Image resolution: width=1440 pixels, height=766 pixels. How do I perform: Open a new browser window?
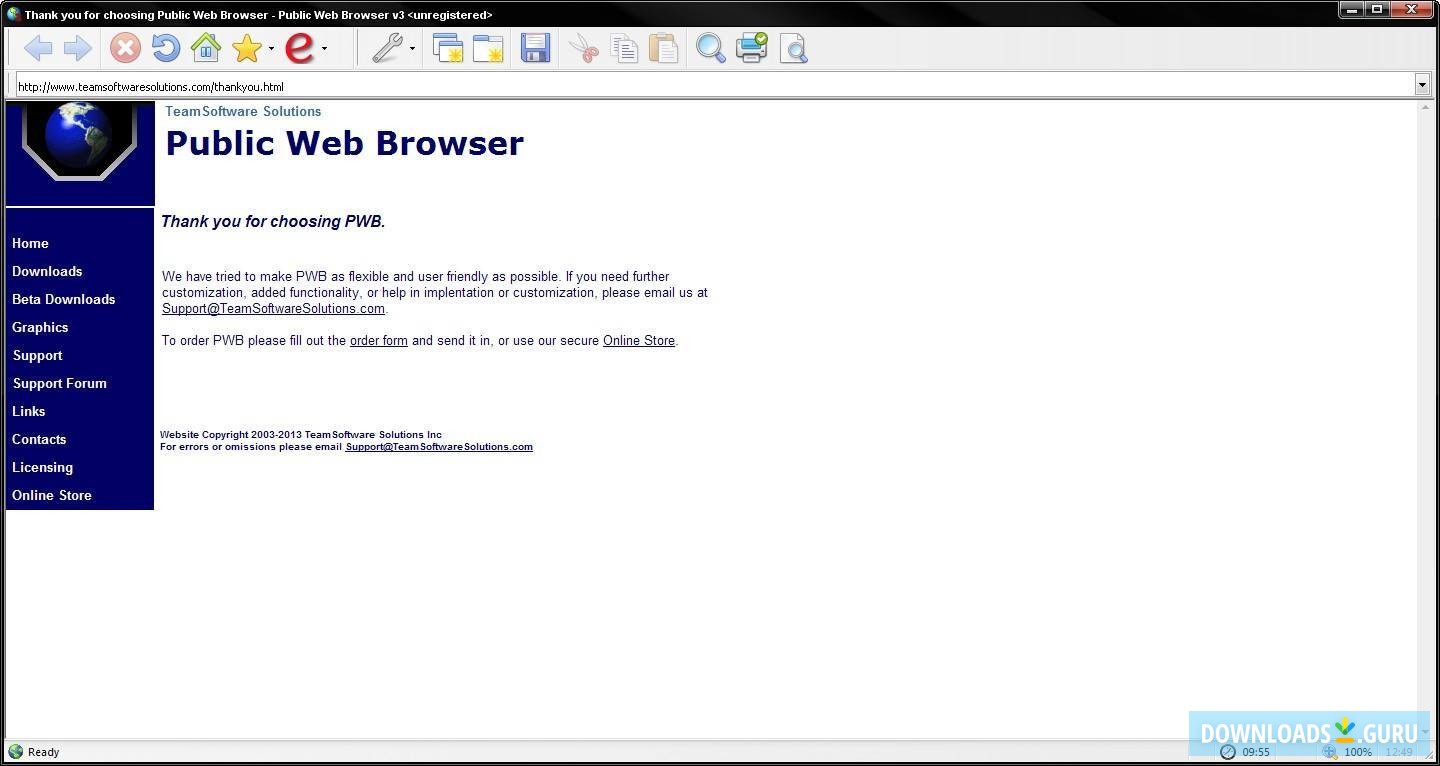pyautogui.click(x=448, y=47)
